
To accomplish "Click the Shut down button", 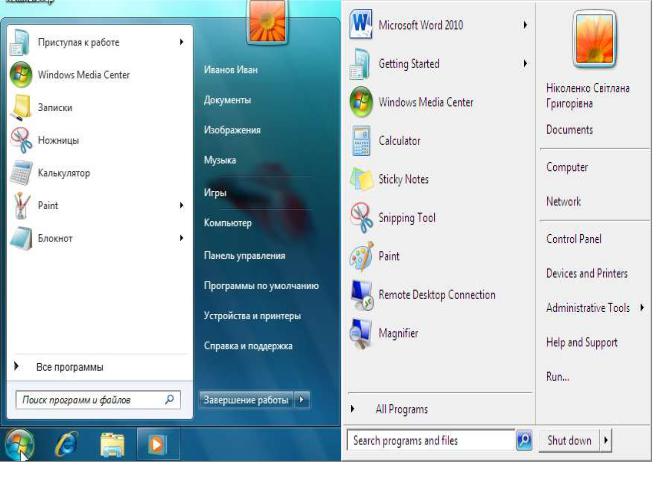I will [x=569, y=440].
